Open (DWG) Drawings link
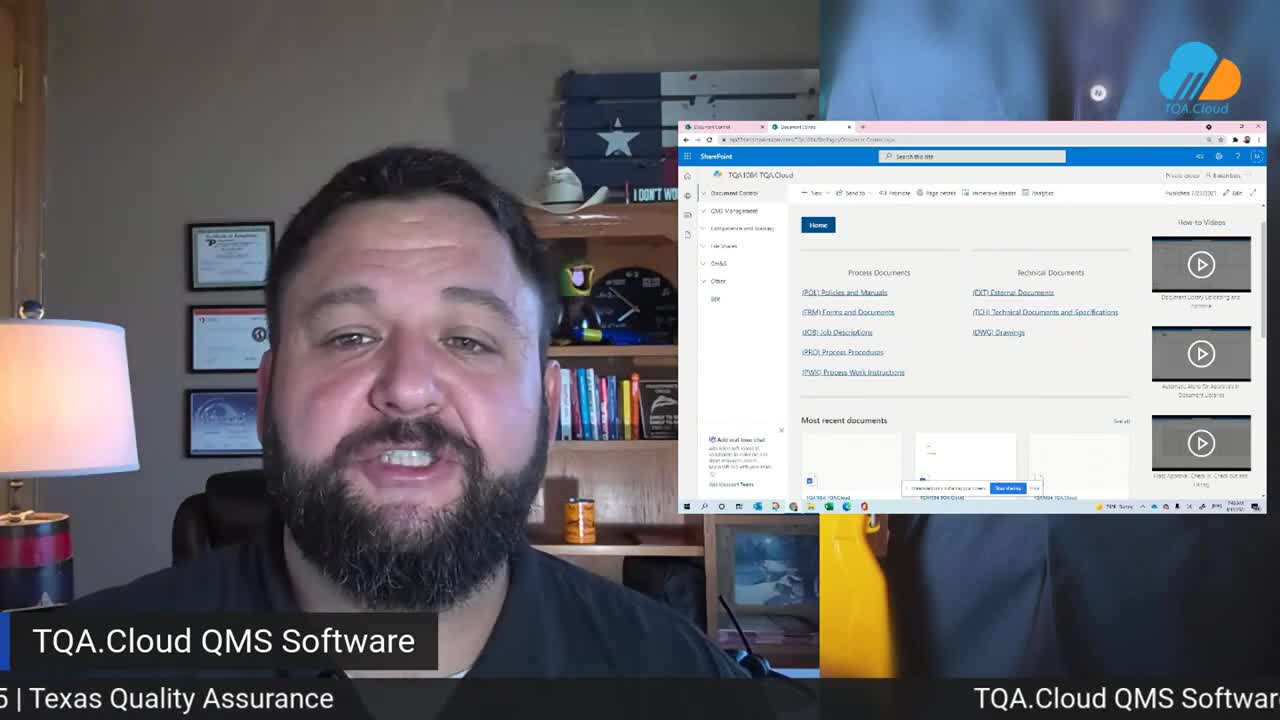The image size is (1280, 720). (x=998, y=332)
